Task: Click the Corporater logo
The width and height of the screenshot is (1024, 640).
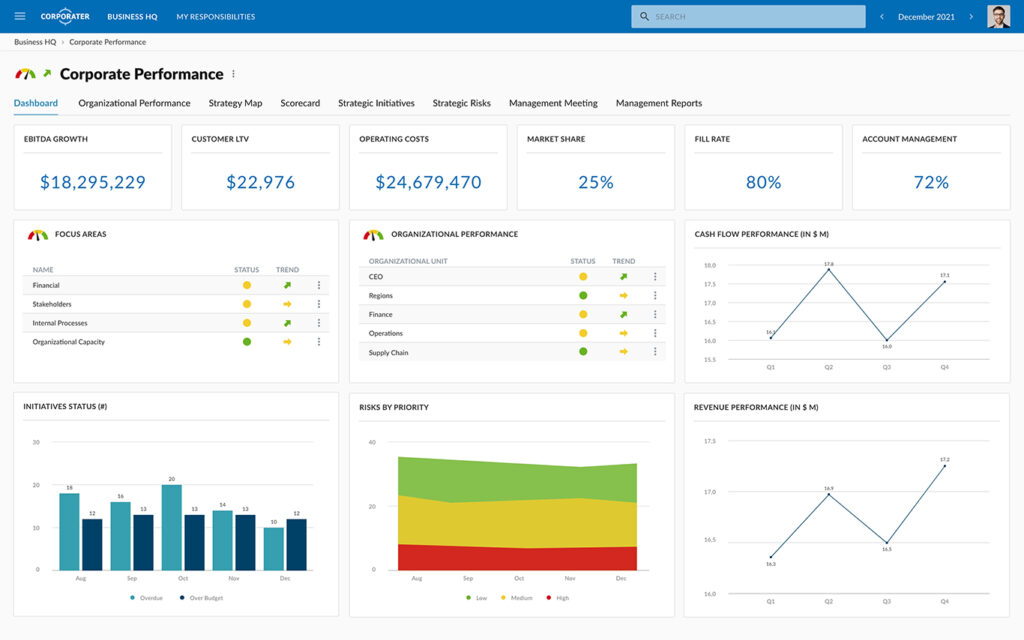Action: tap(64, 16)
